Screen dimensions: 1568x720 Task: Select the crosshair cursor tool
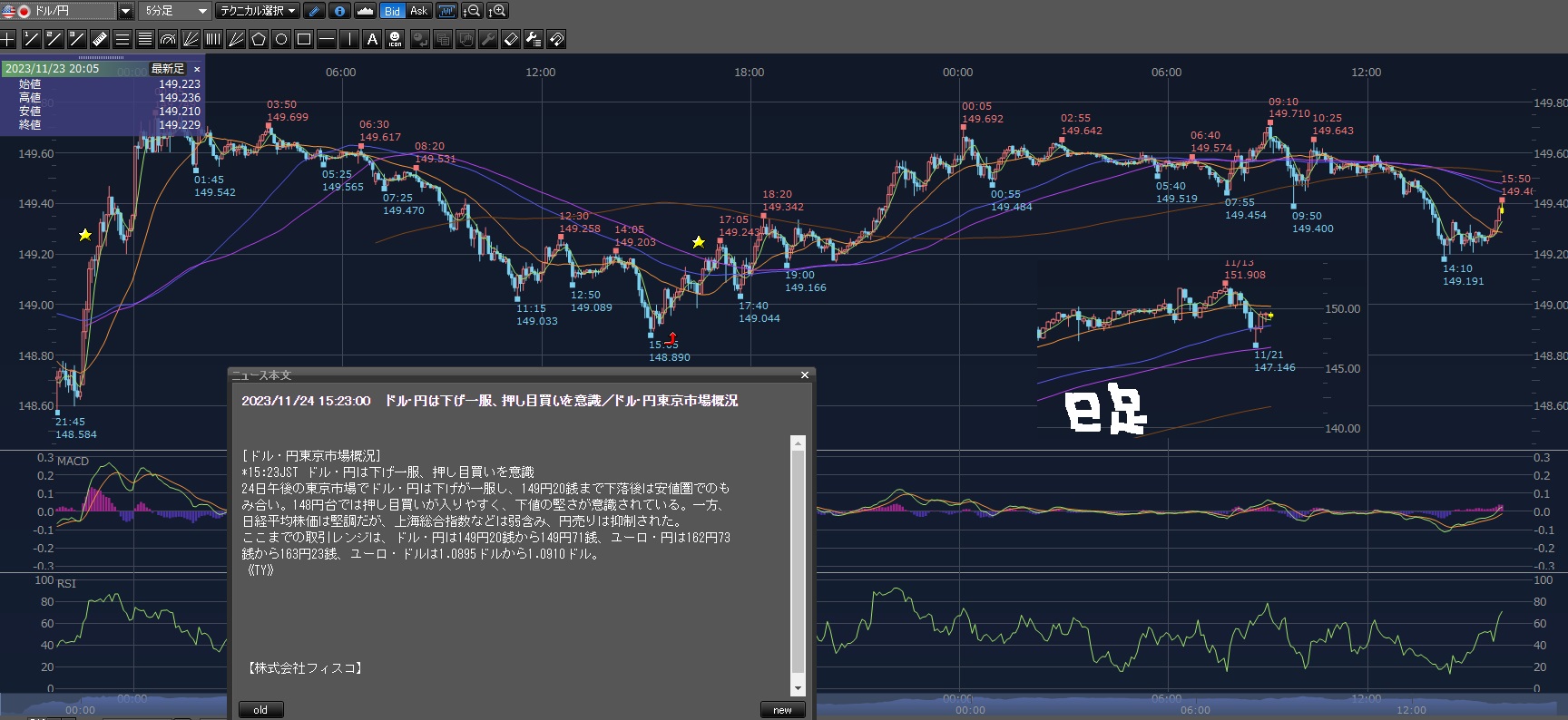[8, 39]
